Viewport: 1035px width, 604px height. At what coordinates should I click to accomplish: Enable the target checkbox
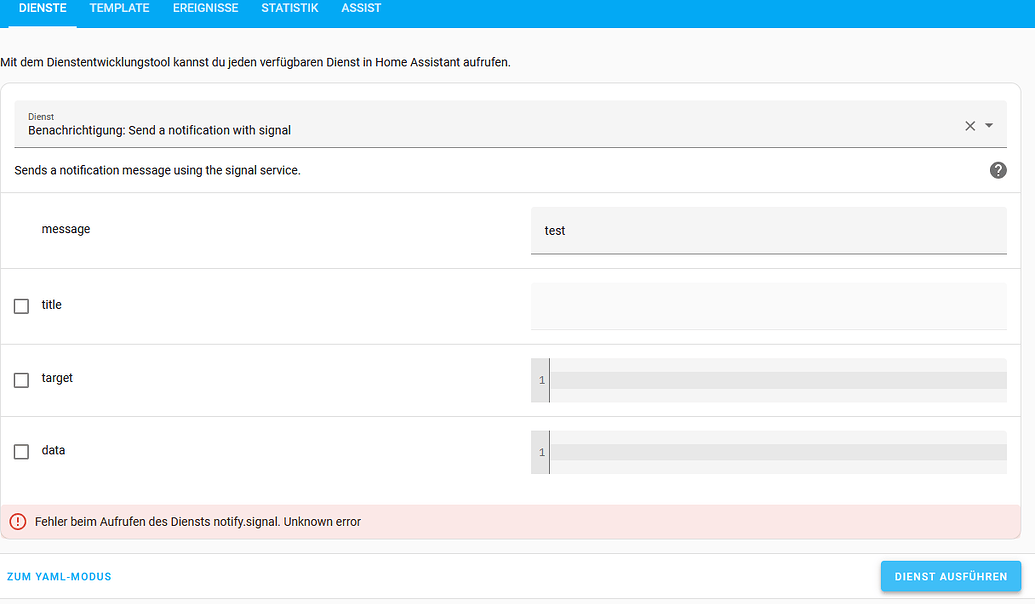click(x=21, y=379)
